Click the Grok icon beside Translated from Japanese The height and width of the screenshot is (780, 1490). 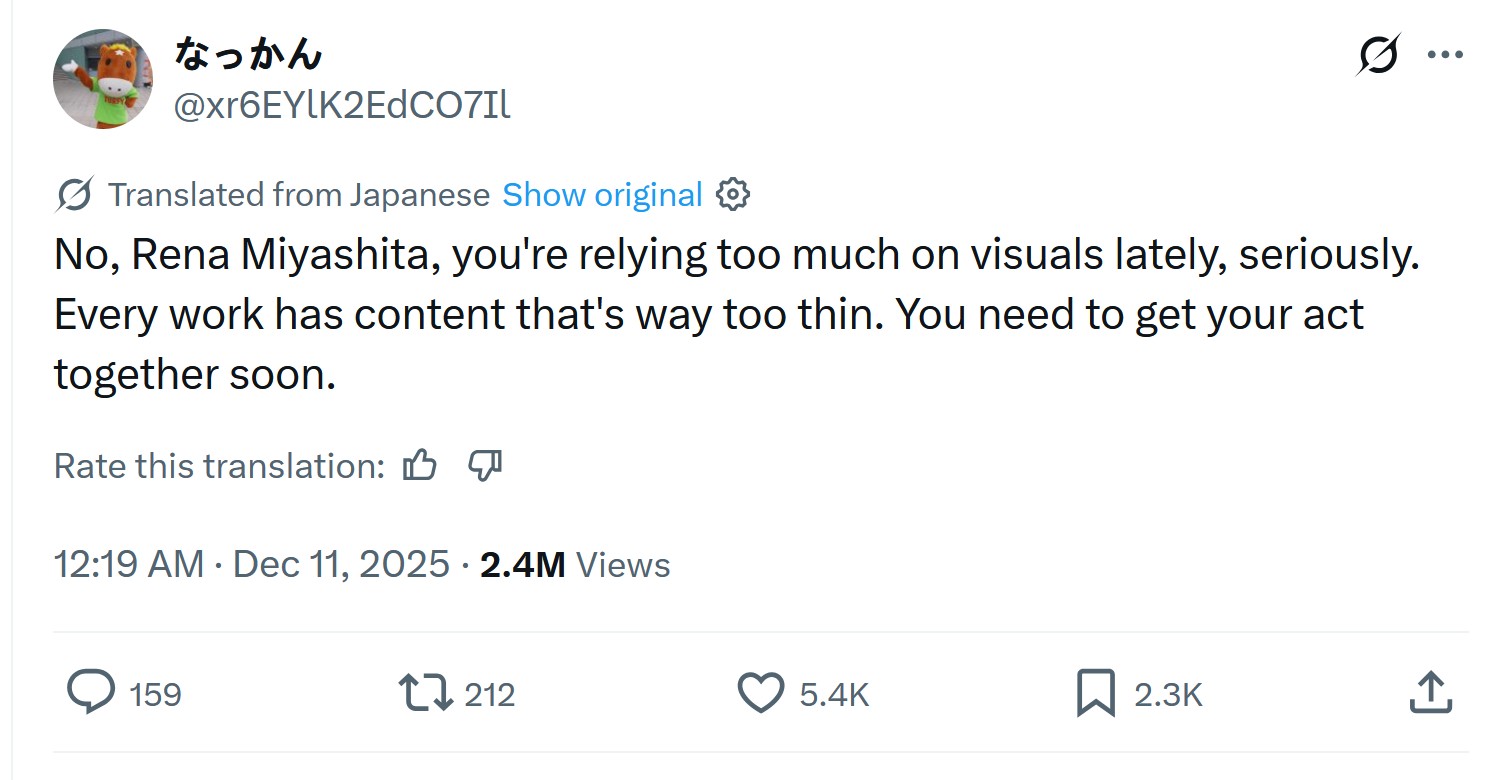(75, 194)
